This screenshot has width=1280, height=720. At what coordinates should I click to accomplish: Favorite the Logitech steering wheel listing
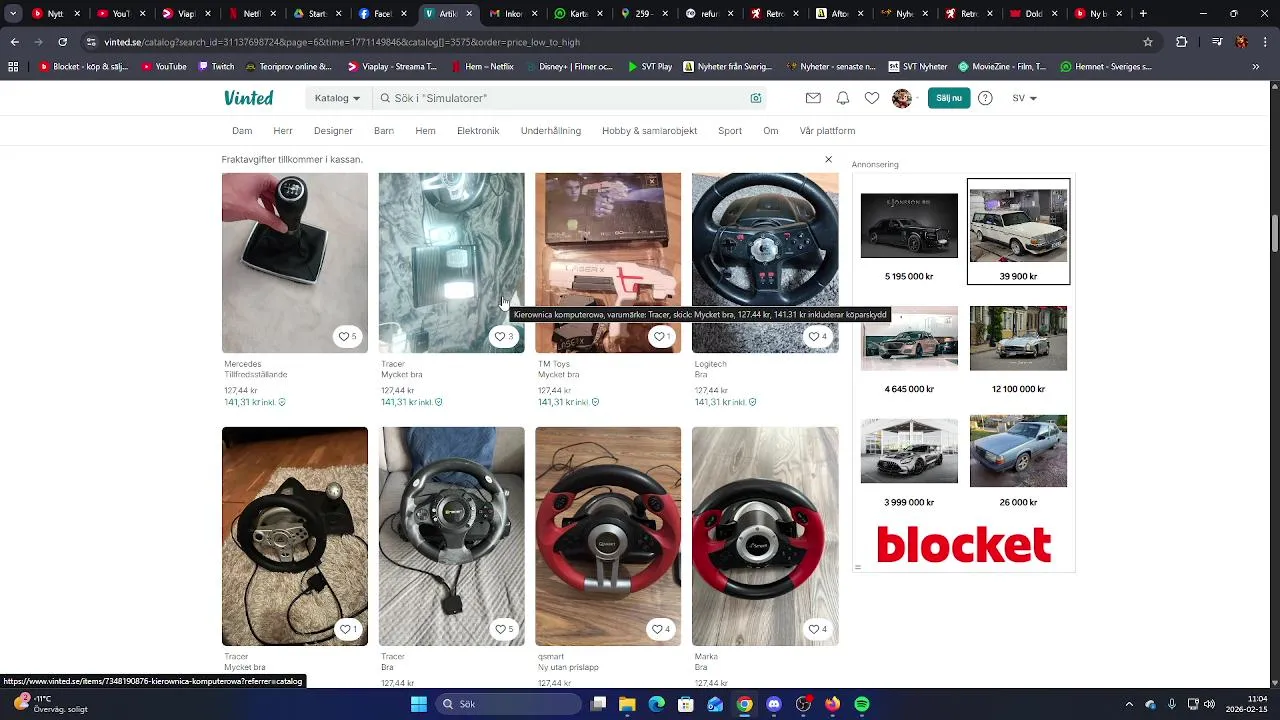818,337
